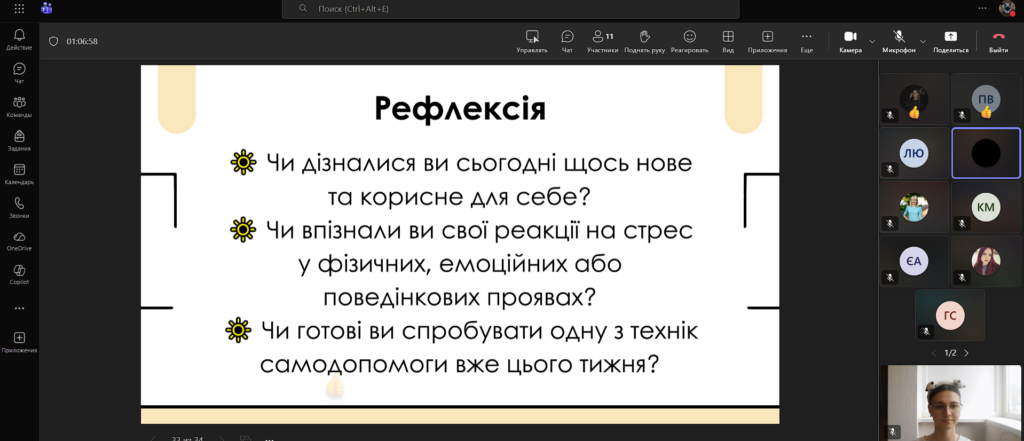
Task: Open Copilot in left sidebar
Action: [x=19, y=273]
